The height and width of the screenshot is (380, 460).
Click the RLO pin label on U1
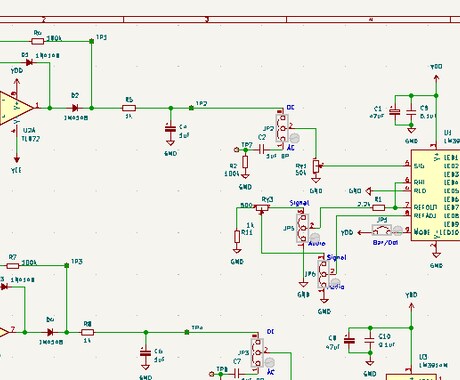pos(420,191)
